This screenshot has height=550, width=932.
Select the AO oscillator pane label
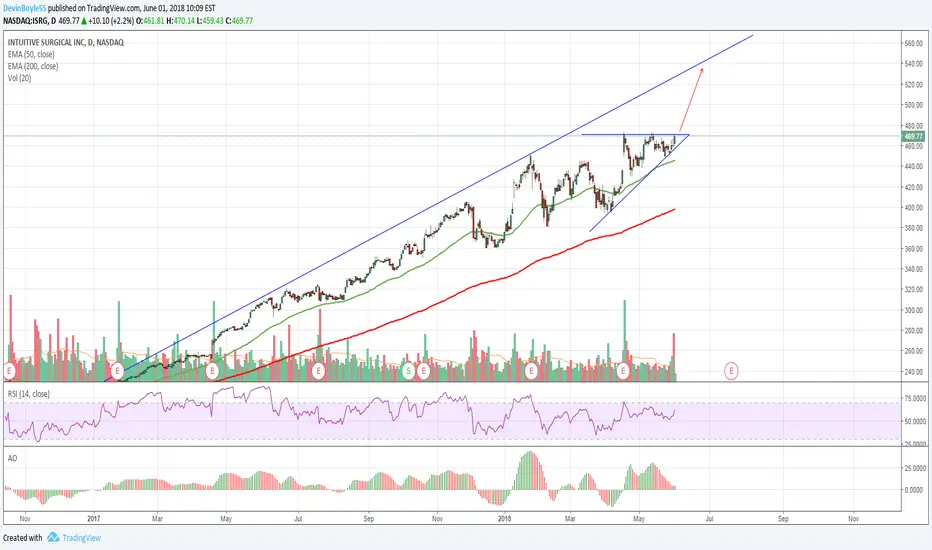(x=12, y=458)
